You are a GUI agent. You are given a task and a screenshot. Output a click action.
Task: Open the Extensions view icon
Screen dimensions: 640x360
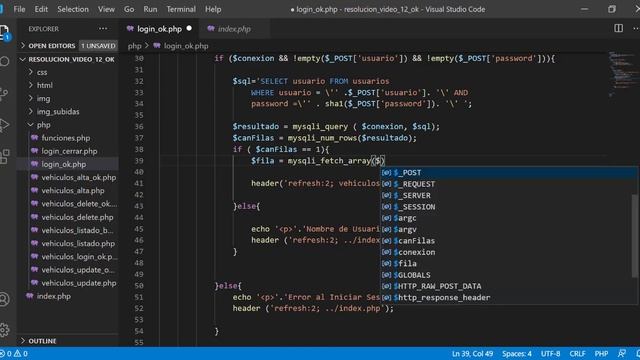(x=4, y=156)
